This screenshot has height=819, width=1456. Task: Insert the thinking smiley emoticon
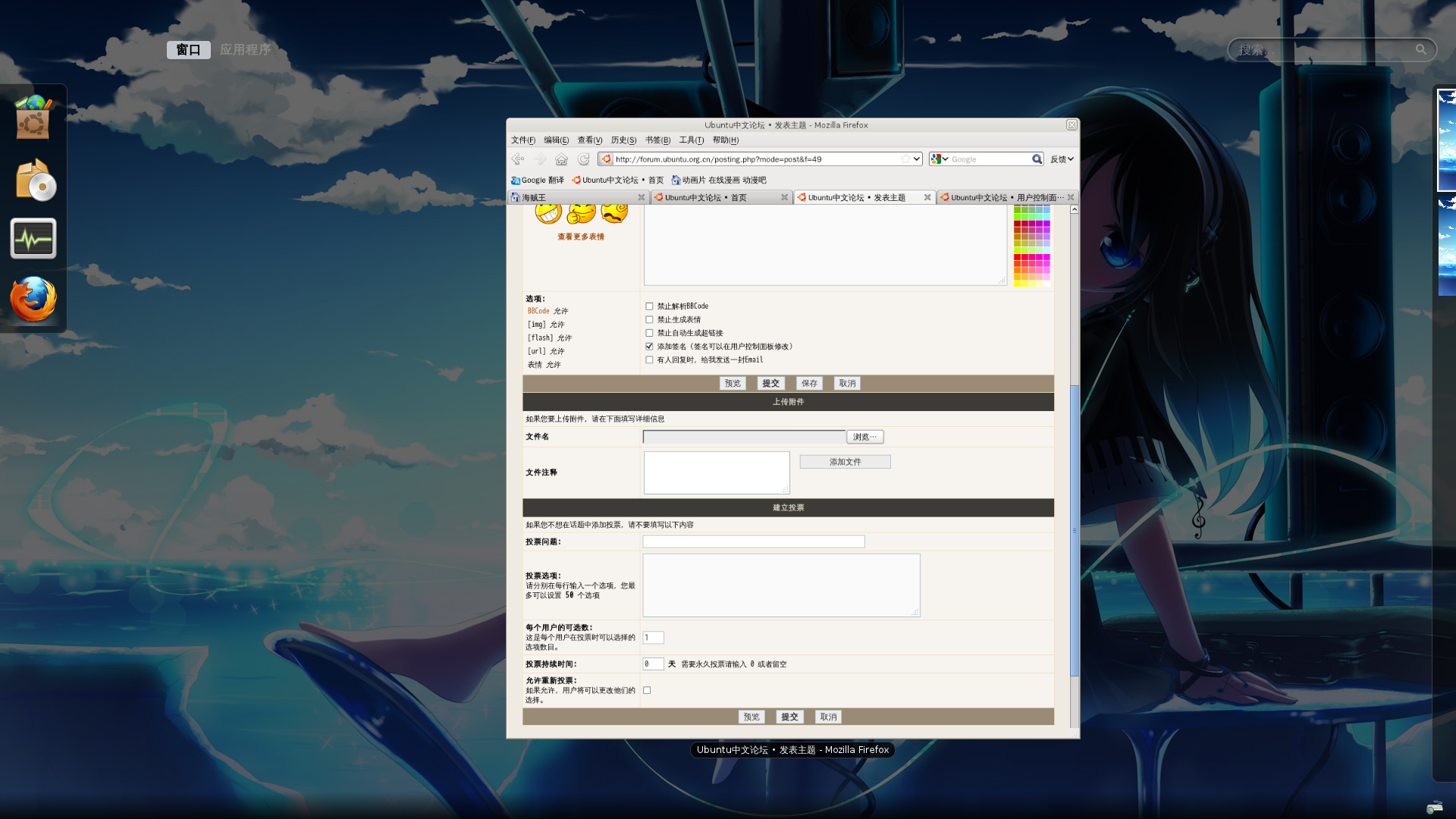tap(582, 213)
